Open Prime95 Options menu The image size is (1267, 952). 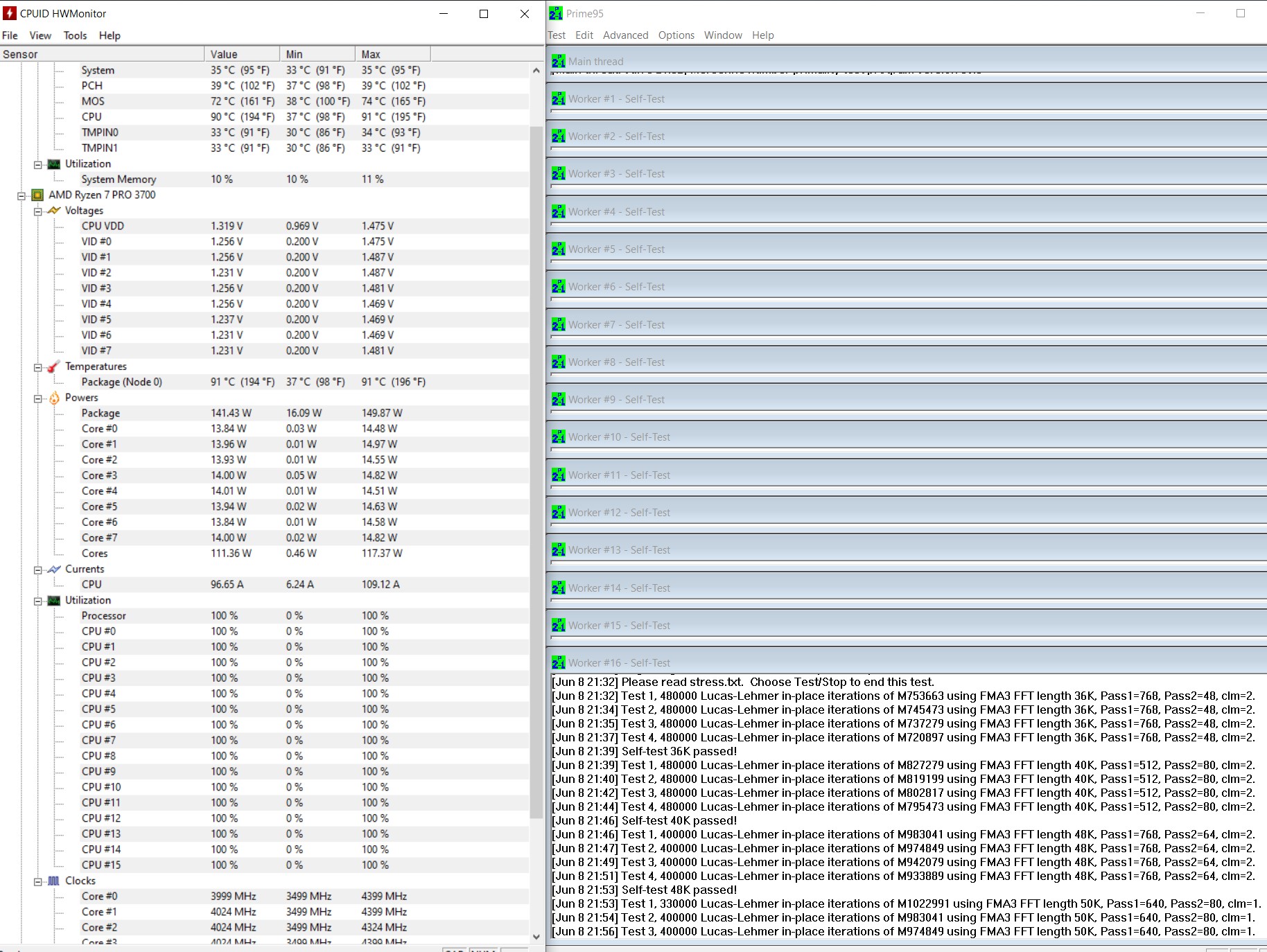[676, 35]
